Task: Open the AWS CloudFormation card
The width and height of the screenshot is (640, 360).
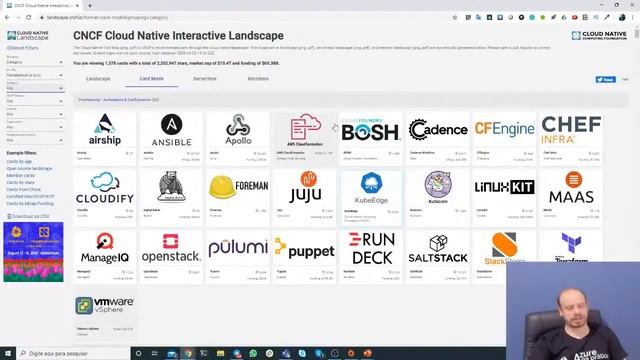Action: (x=304, y=138)
